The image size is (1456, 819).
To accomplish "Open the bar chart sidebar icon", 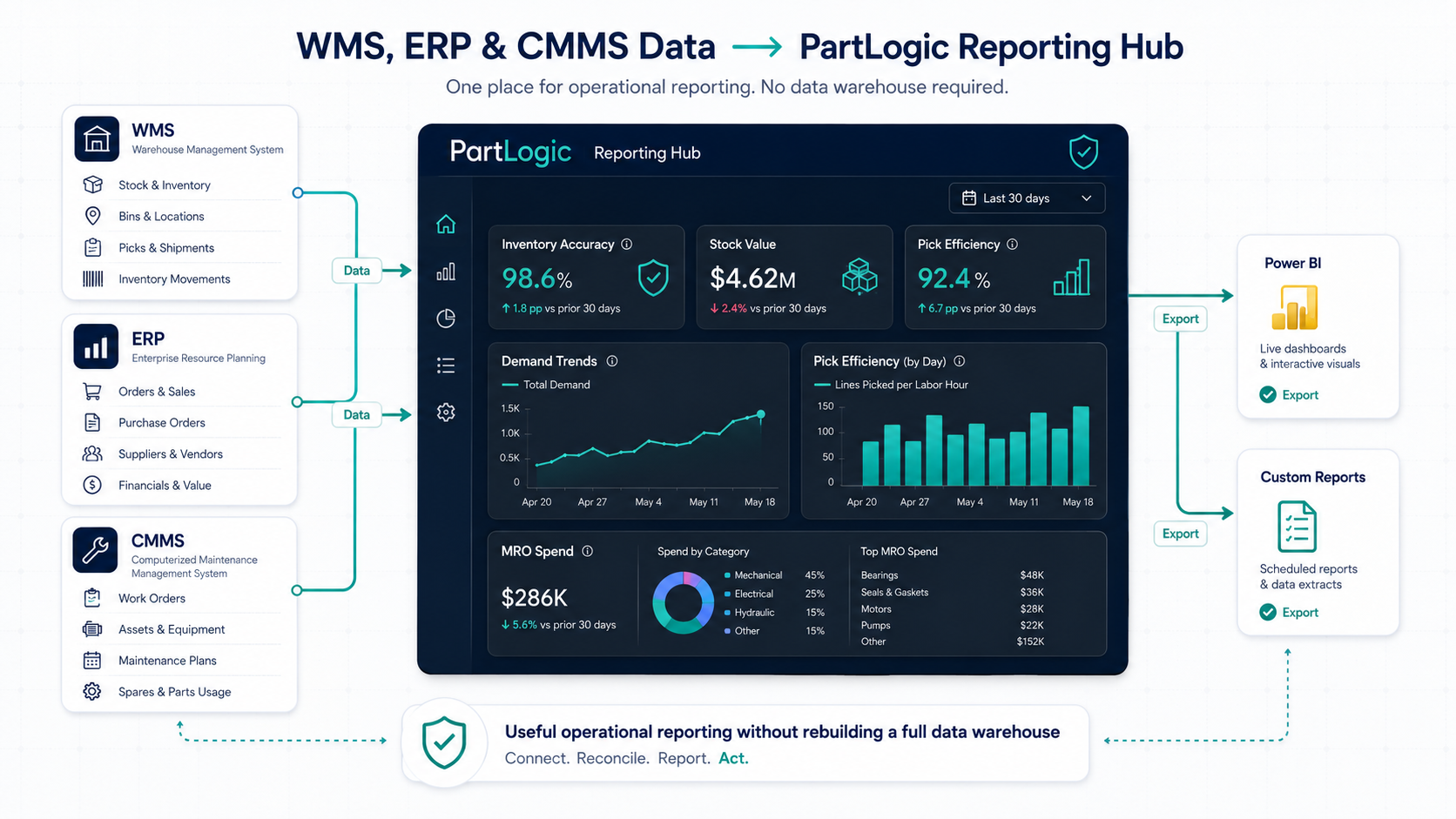I will click(x=446, y=272).
